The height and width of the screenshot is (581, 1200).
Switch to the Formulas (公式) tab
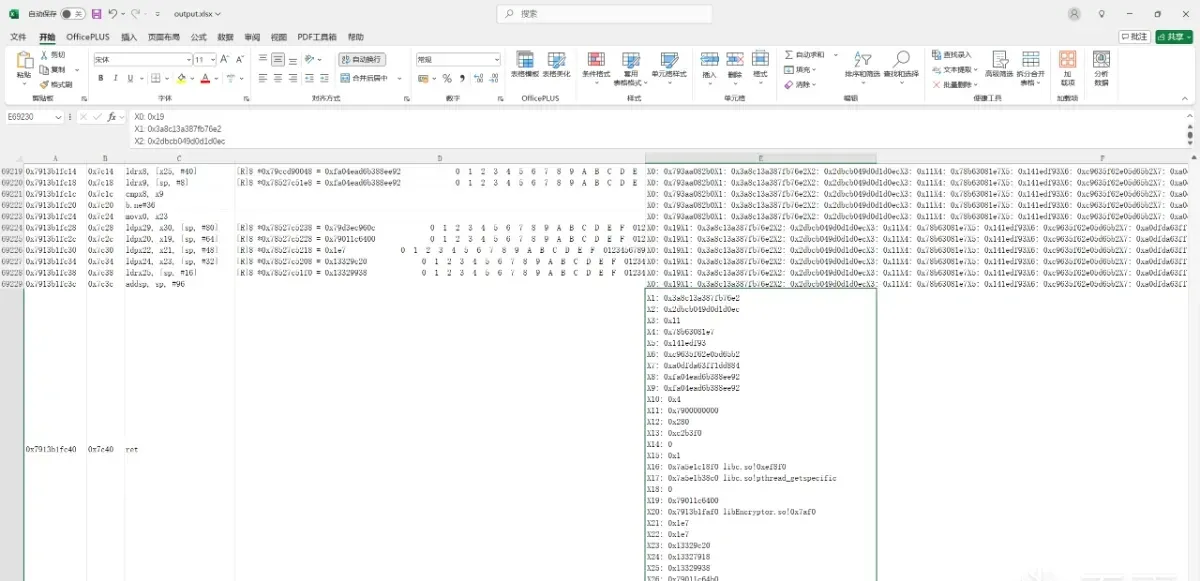pyautogui.click(x=198, y=37)
